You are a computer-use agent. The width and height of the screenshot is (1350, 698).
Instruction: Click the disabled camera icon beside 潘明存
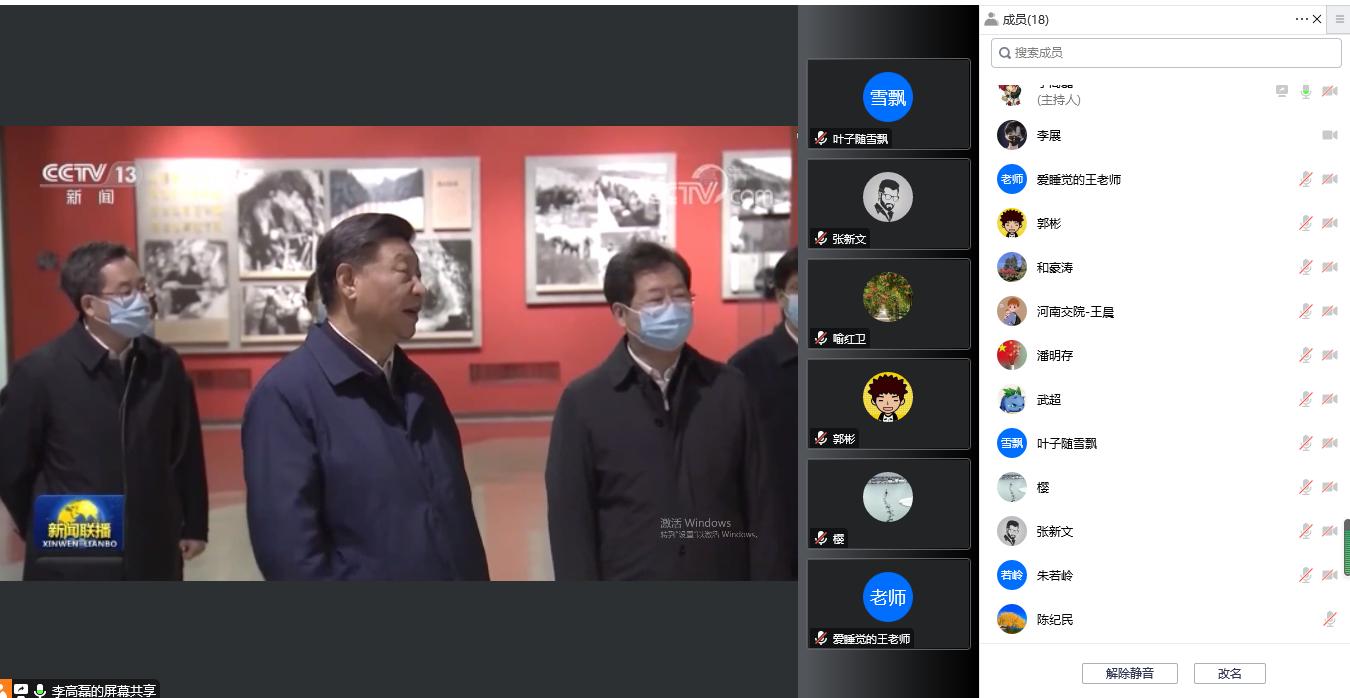[x=1329, y=355]
